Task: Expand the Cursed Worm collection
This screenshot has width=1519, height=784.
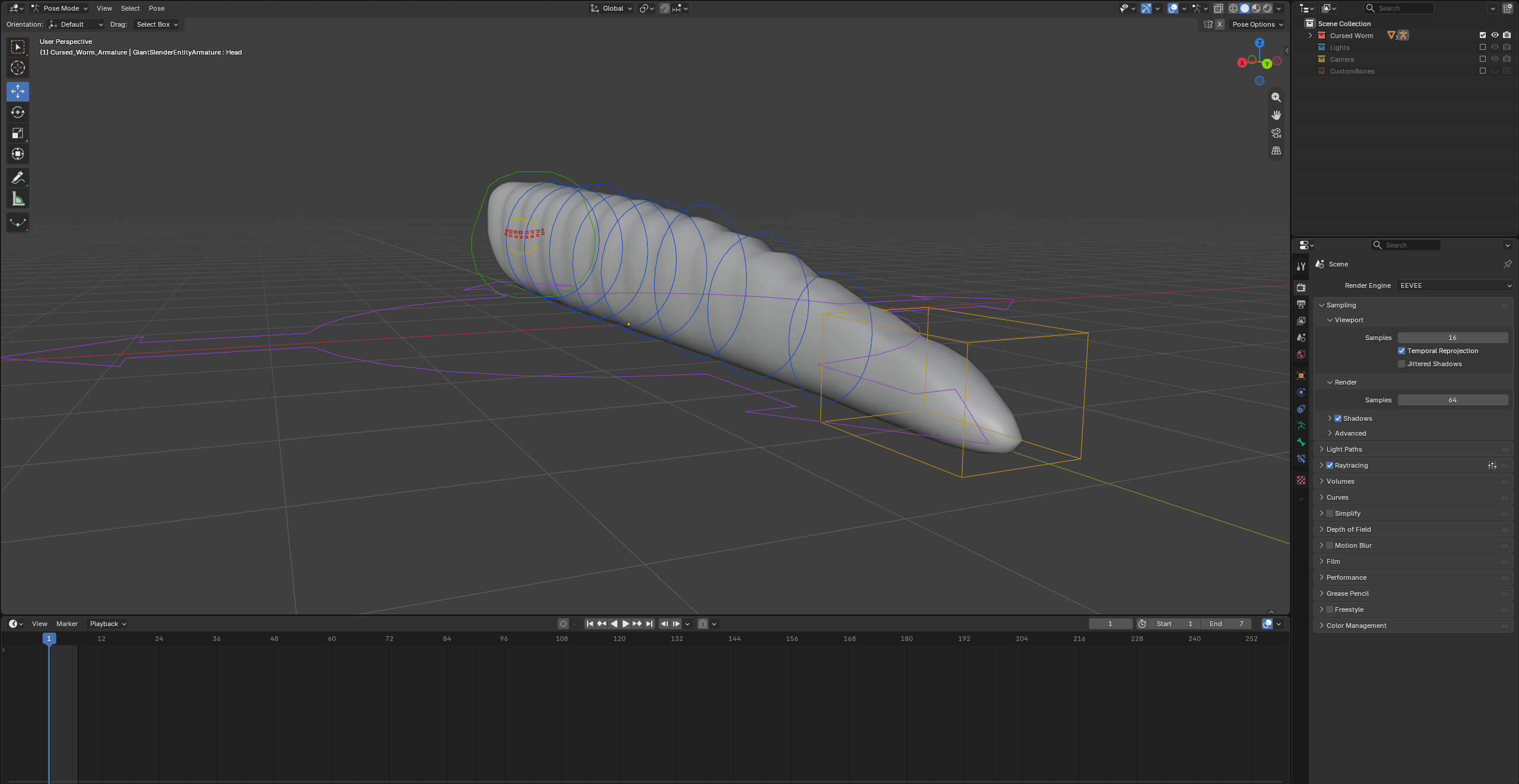Action: coord(1310,36)
